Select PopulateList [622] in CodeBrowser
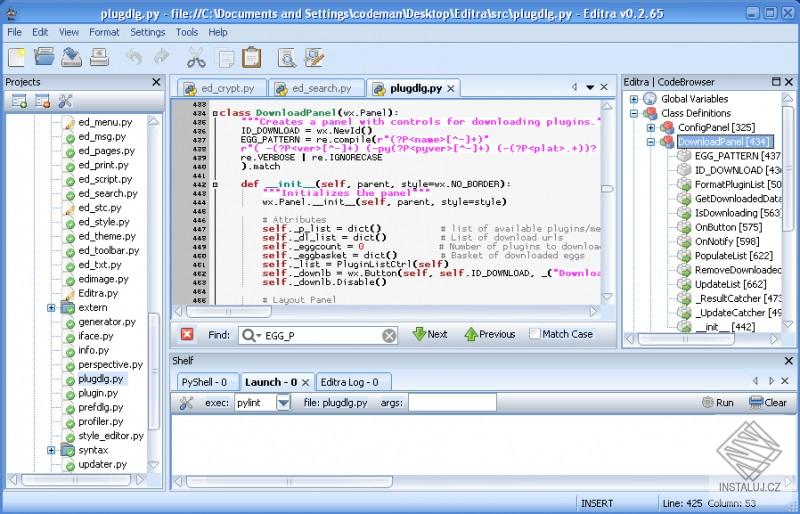 click(x=734, y=256)
